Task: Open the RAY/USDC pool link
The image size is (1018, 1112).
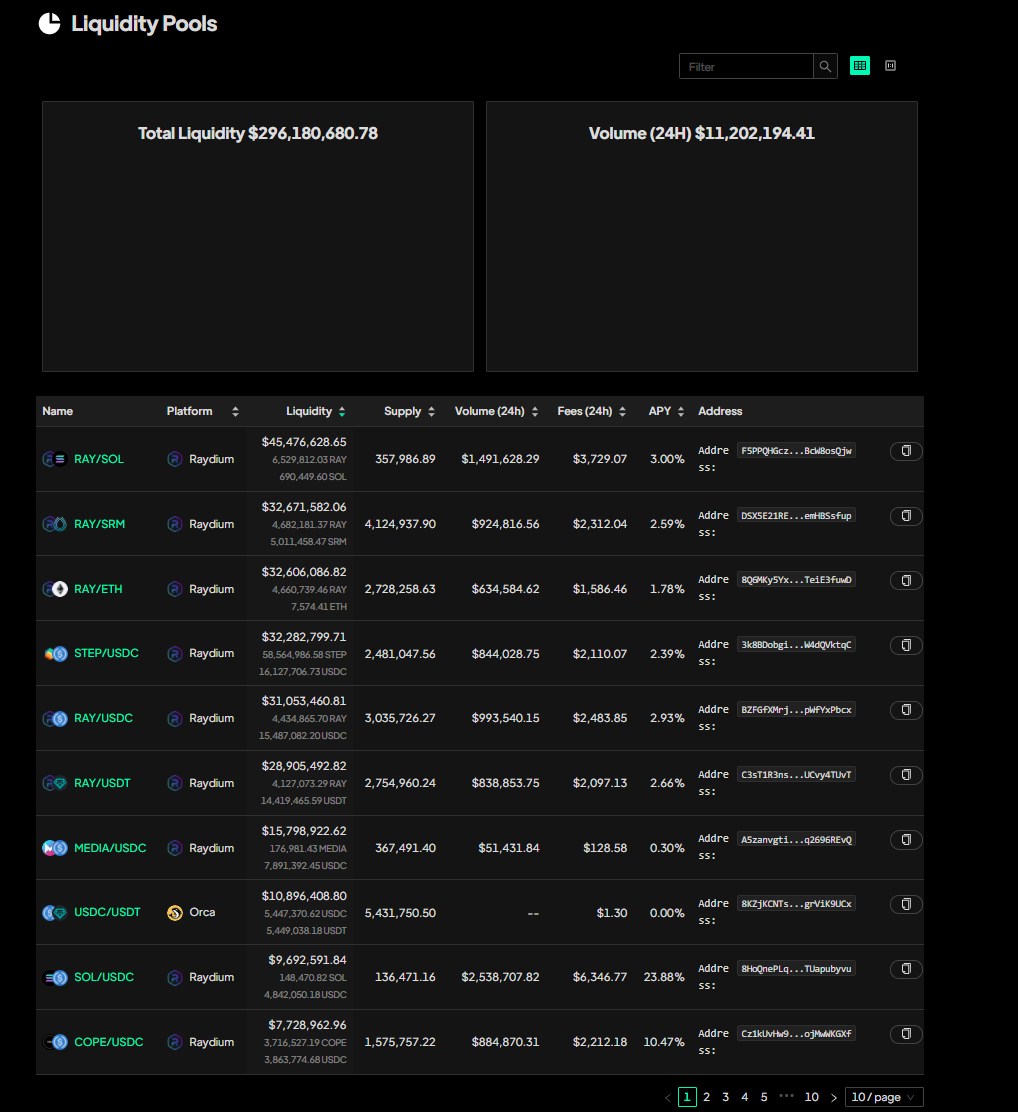Action: point(104,718)
